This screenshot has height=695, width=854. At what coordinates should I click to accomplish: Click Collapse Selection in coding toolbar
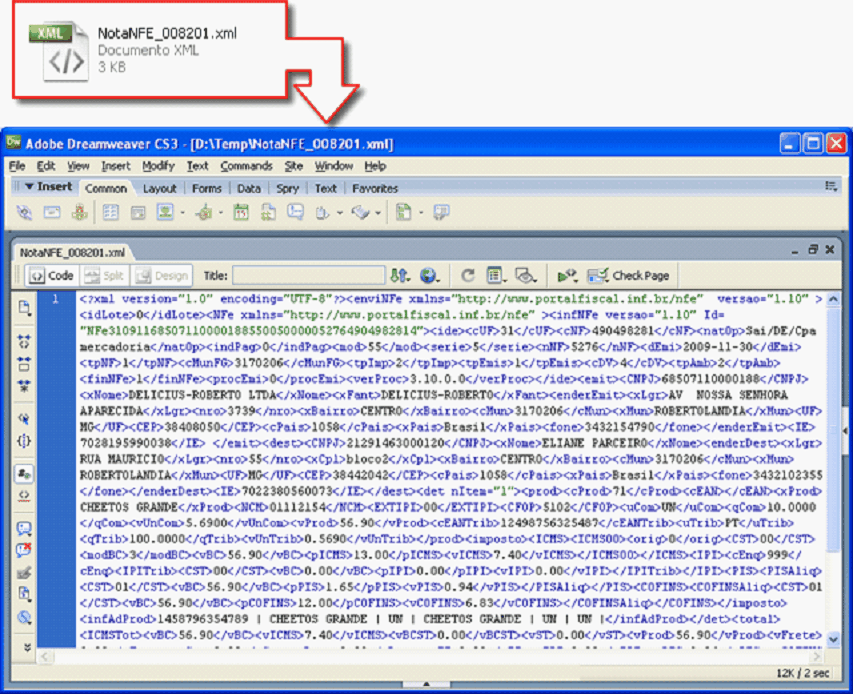(24, 364)
